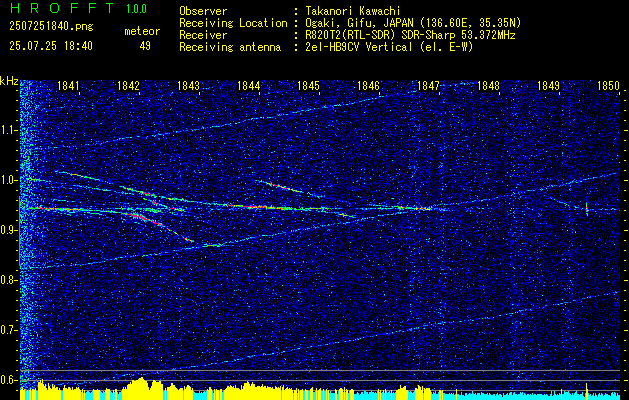Click the 1849 time marker
The image size is (629, 400).
pyautogui.click(x=548, y=86)
